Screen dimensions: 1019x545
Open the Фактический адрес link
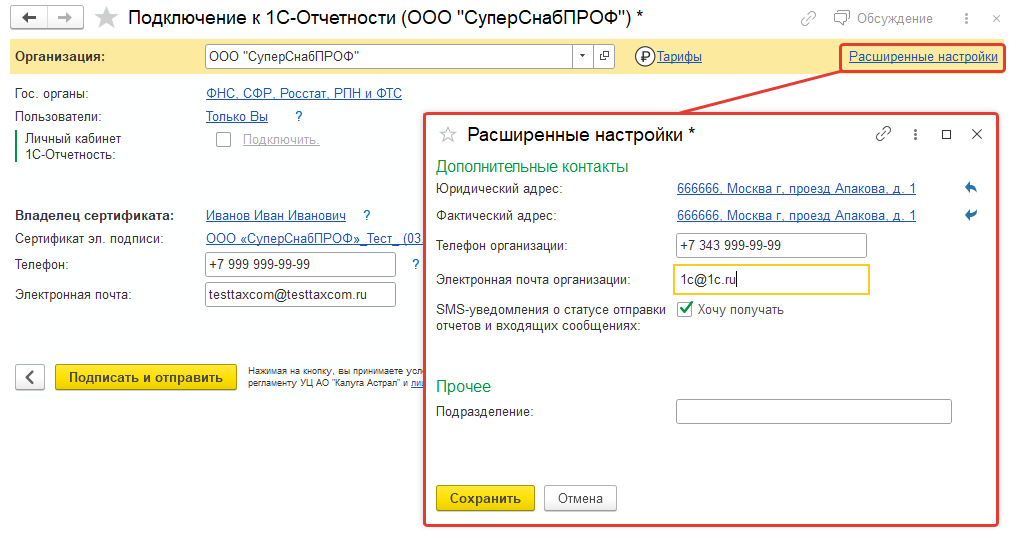click(x=796, y=215)
